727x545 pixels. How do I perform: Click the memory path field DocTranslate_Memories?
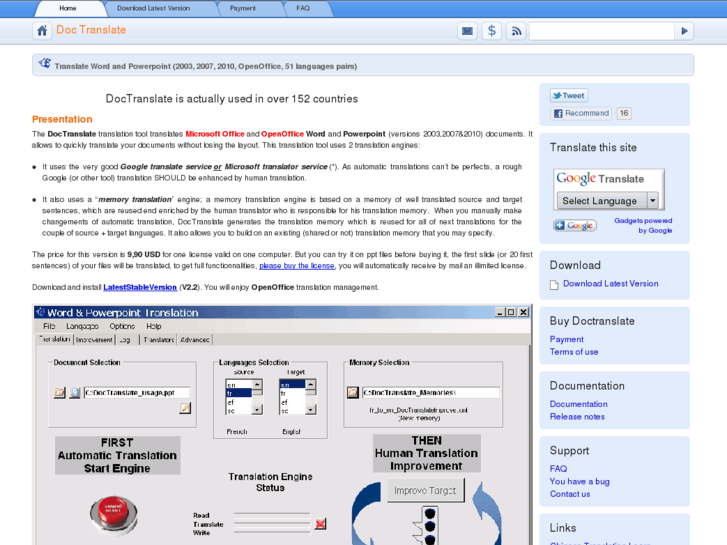(431, 393)
